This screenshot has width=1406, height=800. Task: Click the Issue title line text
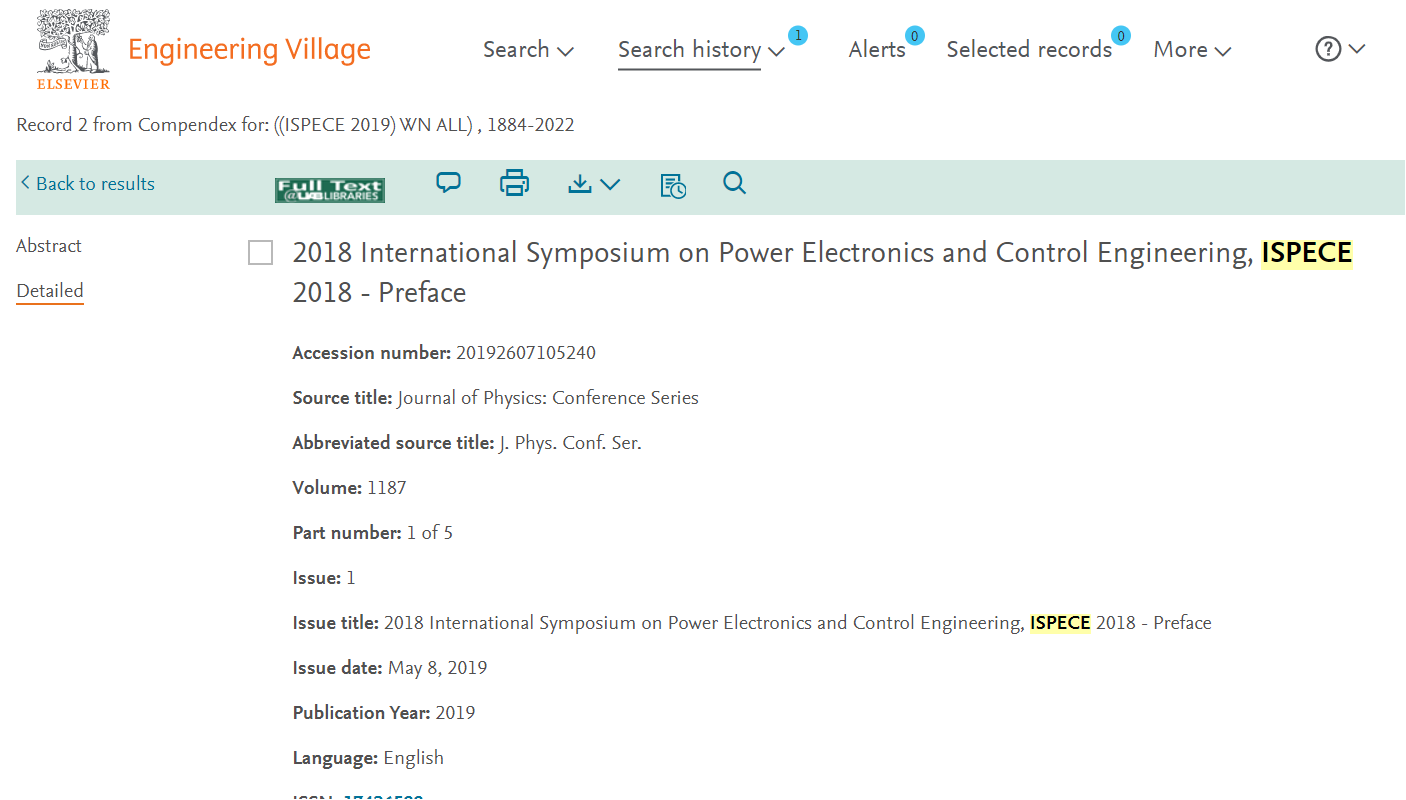[x=798, y=623]
